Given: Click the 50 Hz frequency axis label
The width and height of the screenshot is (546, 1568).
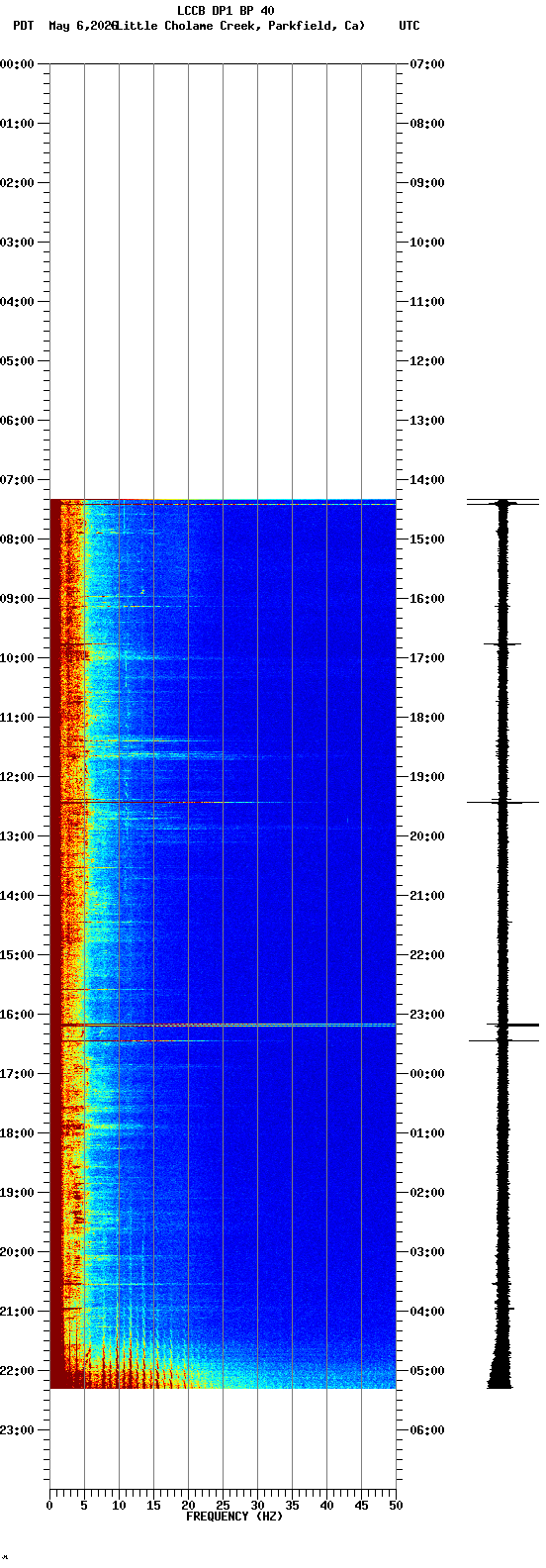Looking at the screenshot, I should coord(396,1507).
